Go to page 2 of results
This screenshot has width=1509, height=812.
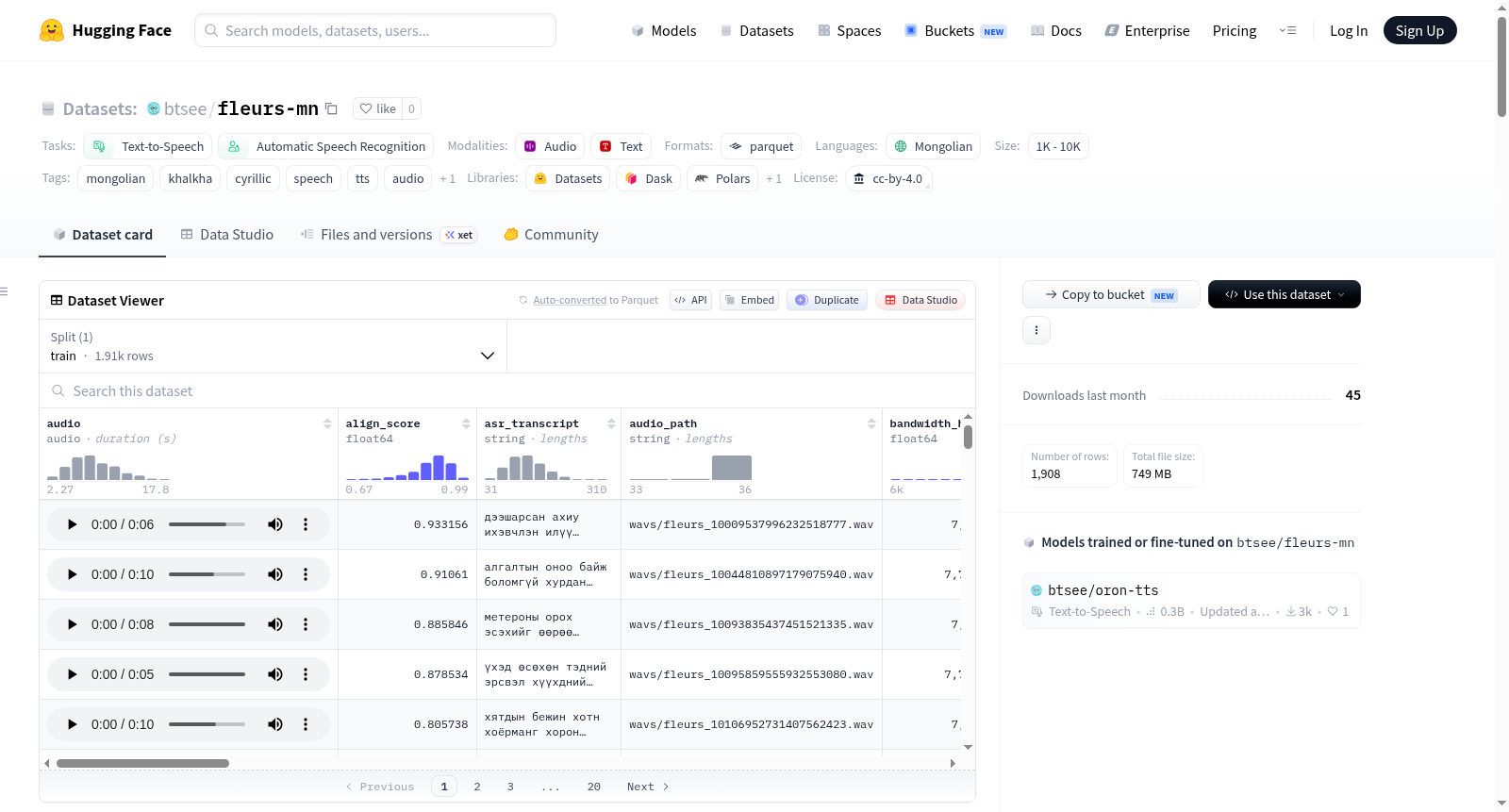click(477, 787)
